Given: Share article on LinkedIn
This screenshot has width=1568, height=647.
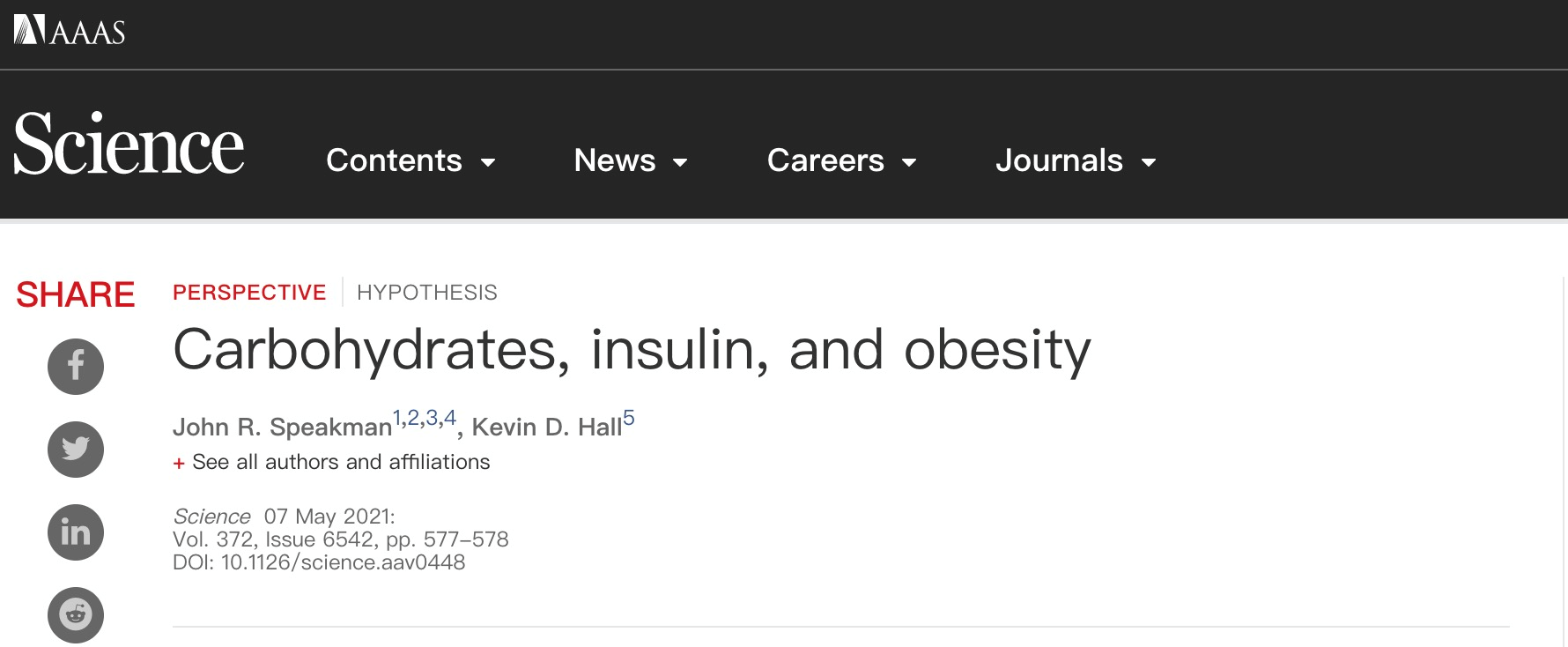Looking at the screenshot, I should click(76, 532).
